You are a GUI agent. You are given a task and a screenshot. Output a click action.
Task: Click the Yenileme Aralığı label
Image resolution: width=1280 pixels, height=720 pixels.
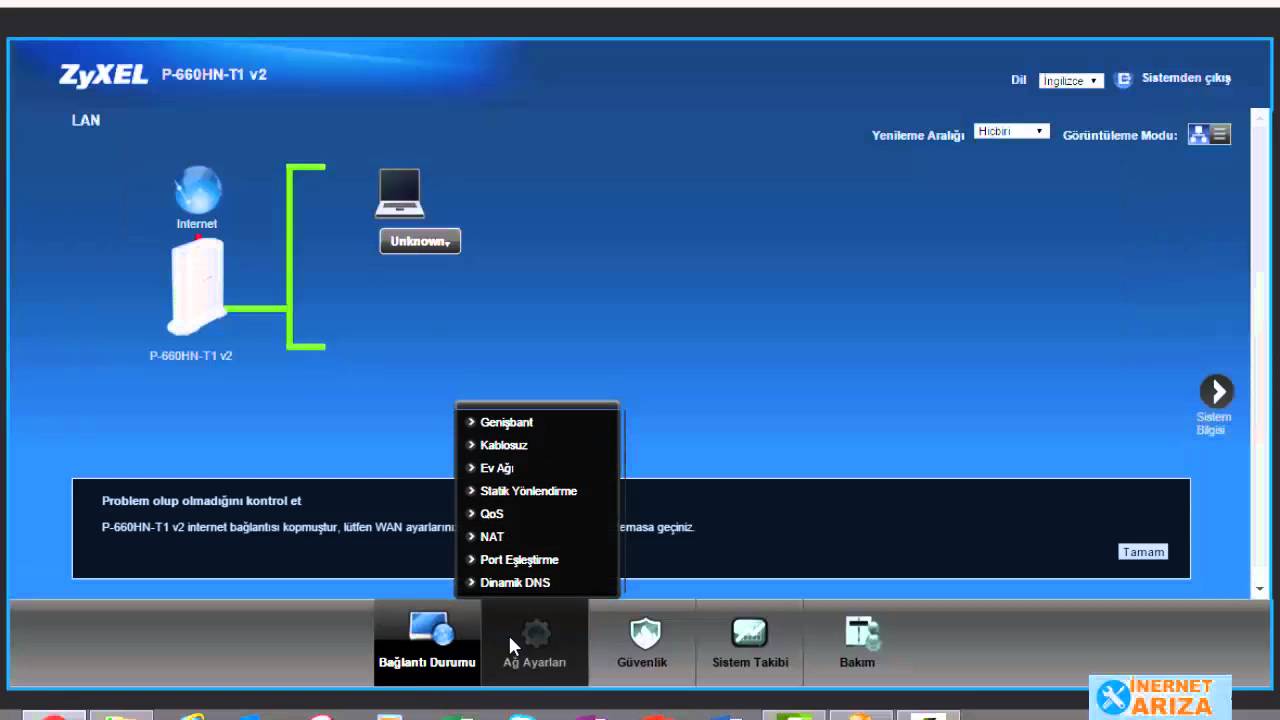pyautogui.click(x=918, y=135)
